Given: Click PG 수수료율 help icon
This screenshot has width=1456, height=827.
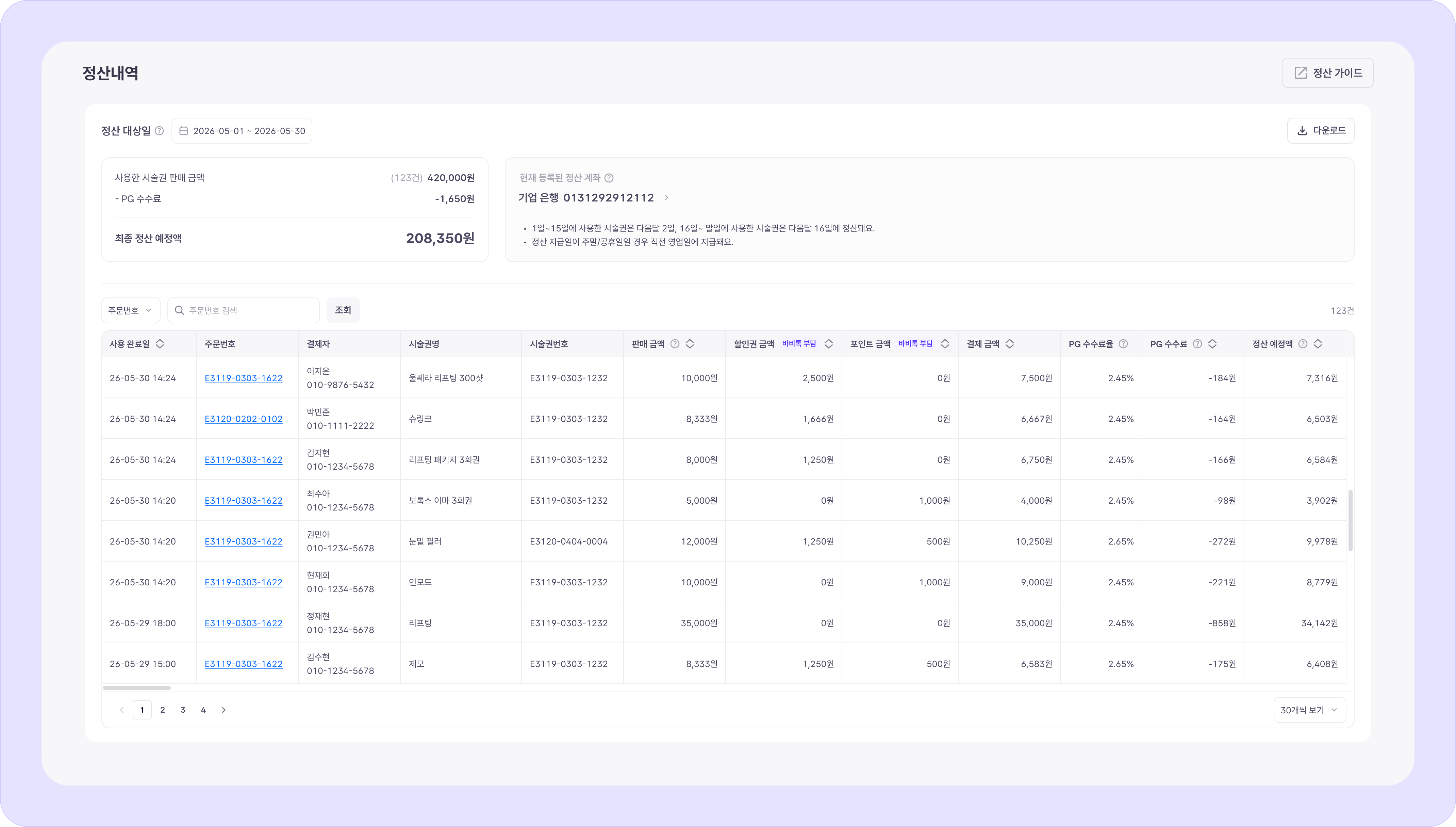Looking at the screenshot, I should pyautogui.click(x=1123, y=344).
